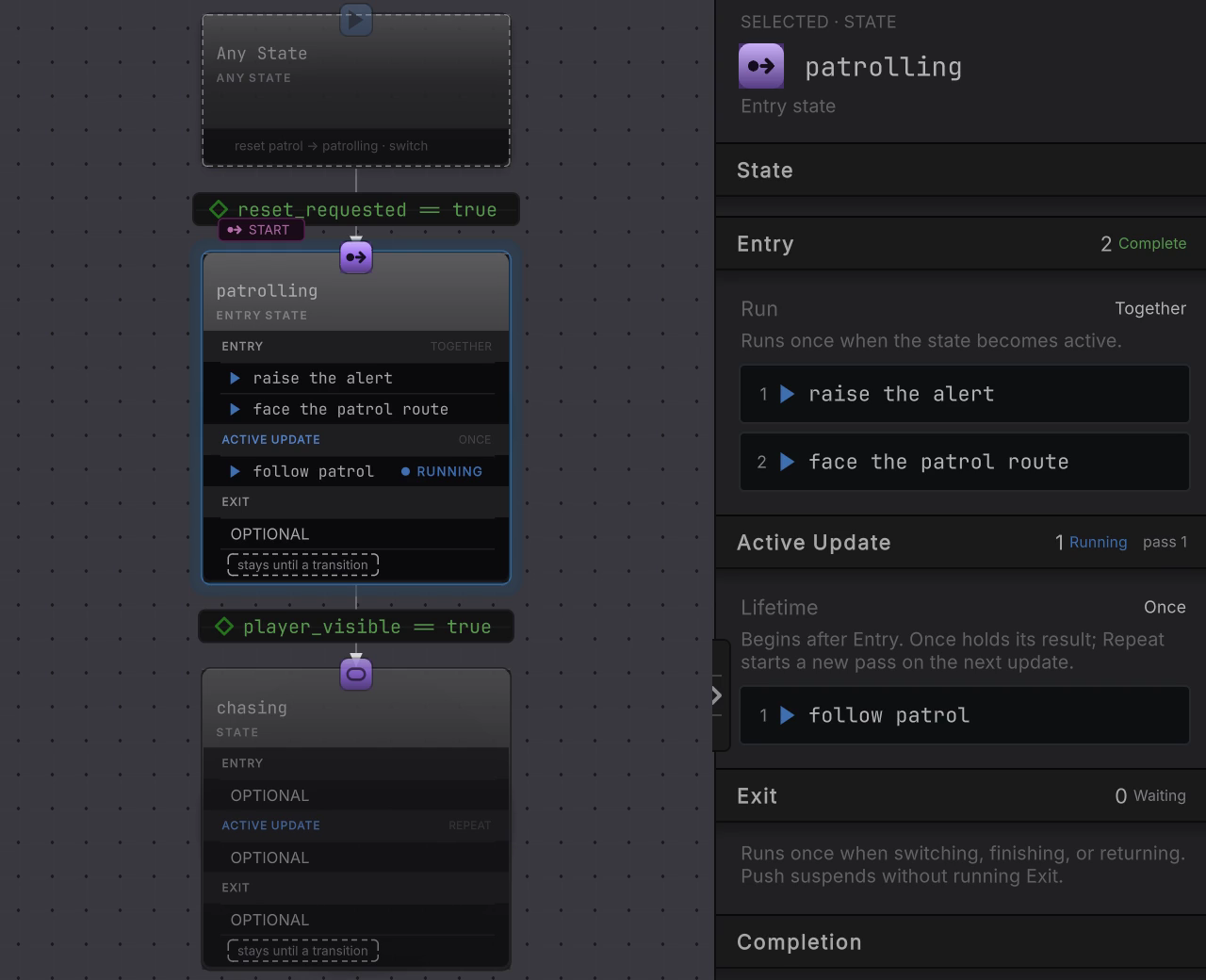Screen dimensions: 1206x980
Task: Select the player_visible == true transition condition
Action: tap(356, 627)
